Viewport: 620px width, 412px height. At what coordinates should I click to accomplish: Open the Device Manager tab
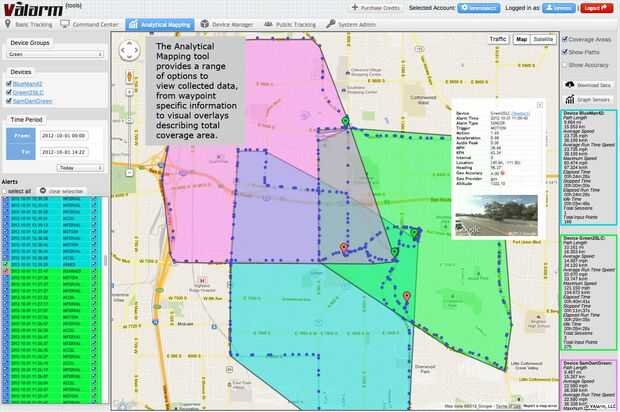[227, 25]
